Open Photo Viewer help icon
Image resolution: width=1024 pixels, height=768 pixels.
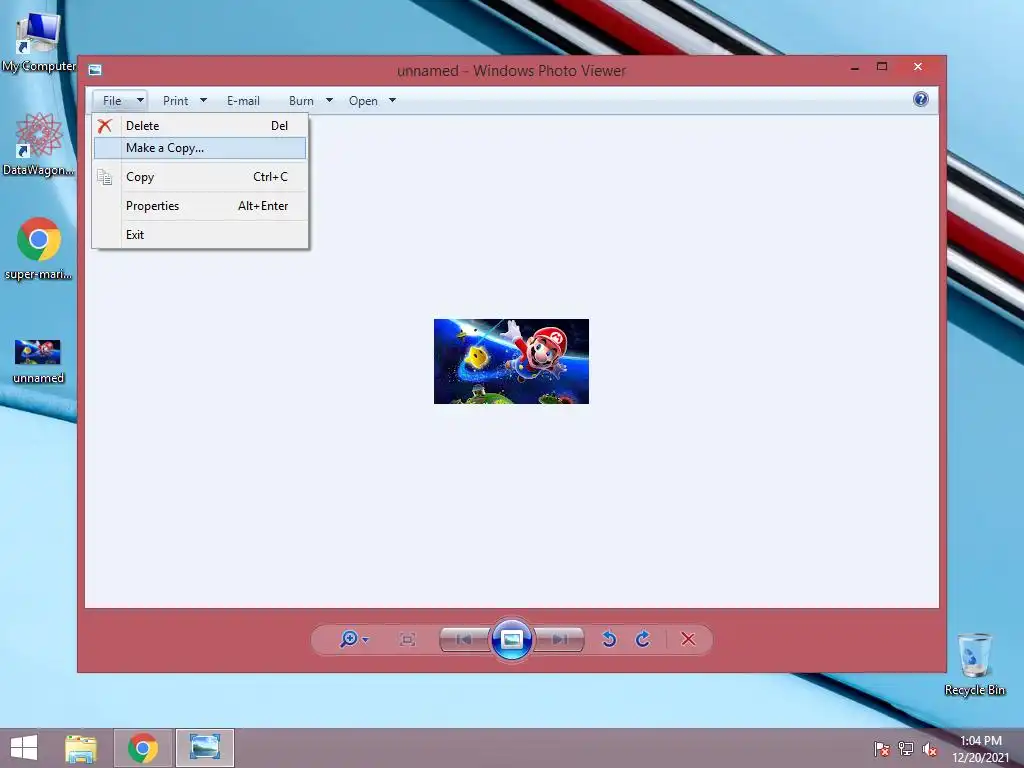(x=921, y=99)
